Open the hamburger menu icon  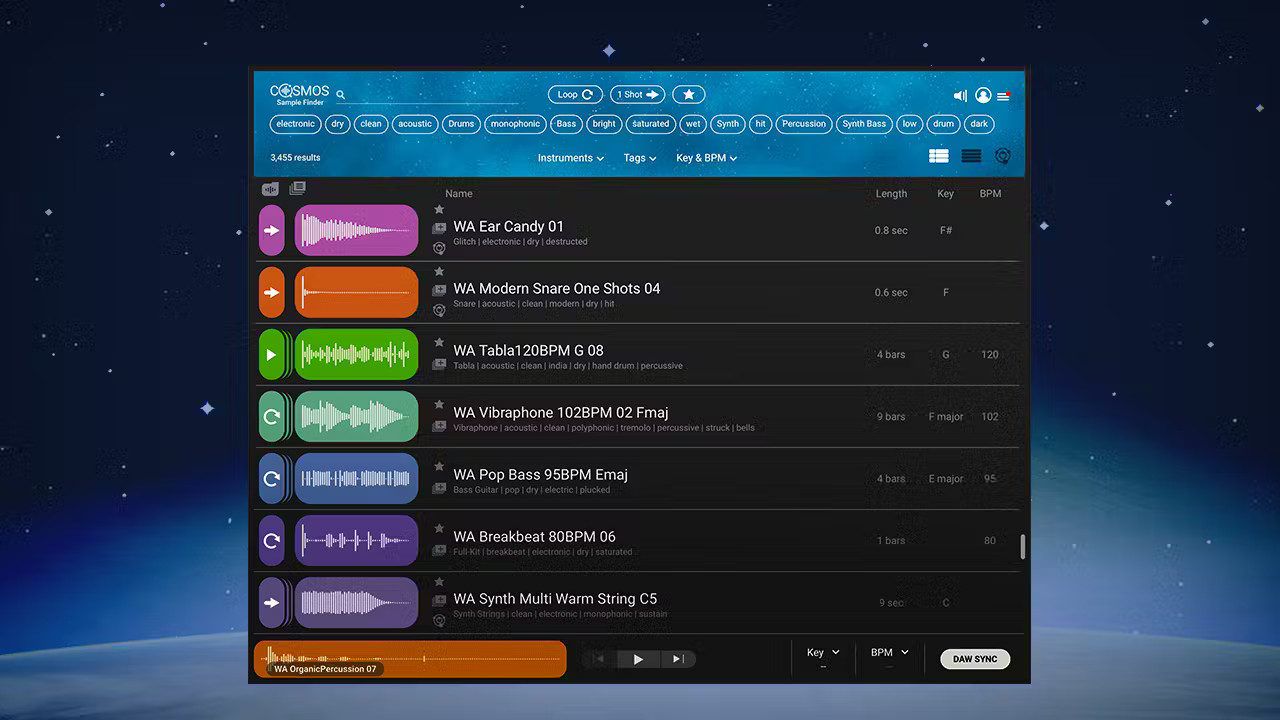click(x=1003, y=96)
